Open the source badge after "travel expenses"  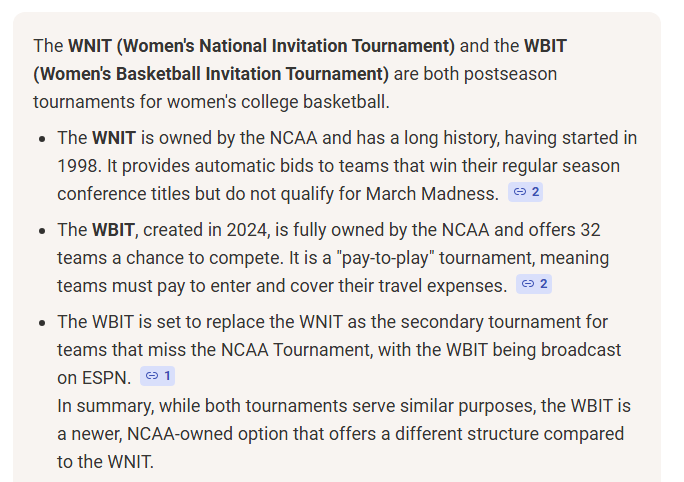(533, 284)
